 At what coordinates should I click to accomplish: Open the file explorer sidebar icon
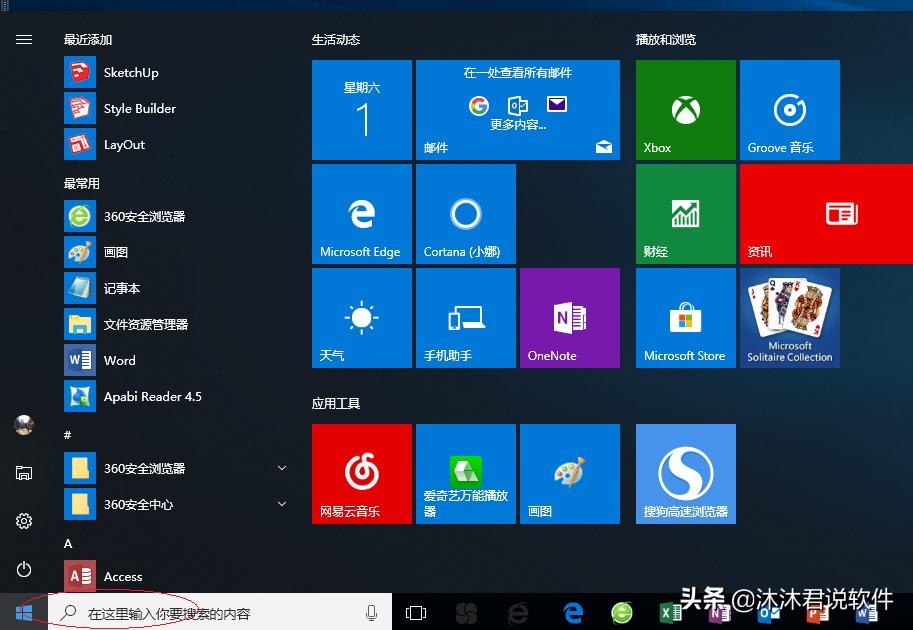pos(24,473)
